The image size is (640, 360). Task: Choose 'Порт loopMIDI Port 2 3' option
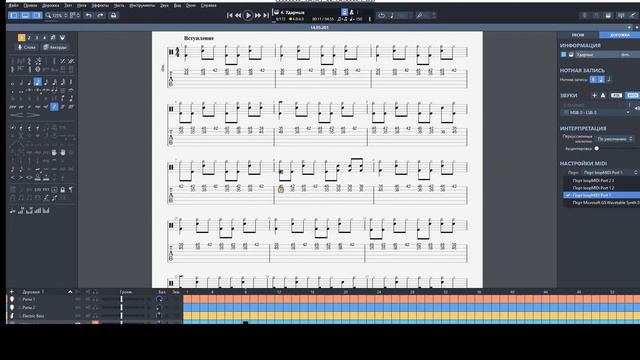[602, 180]
